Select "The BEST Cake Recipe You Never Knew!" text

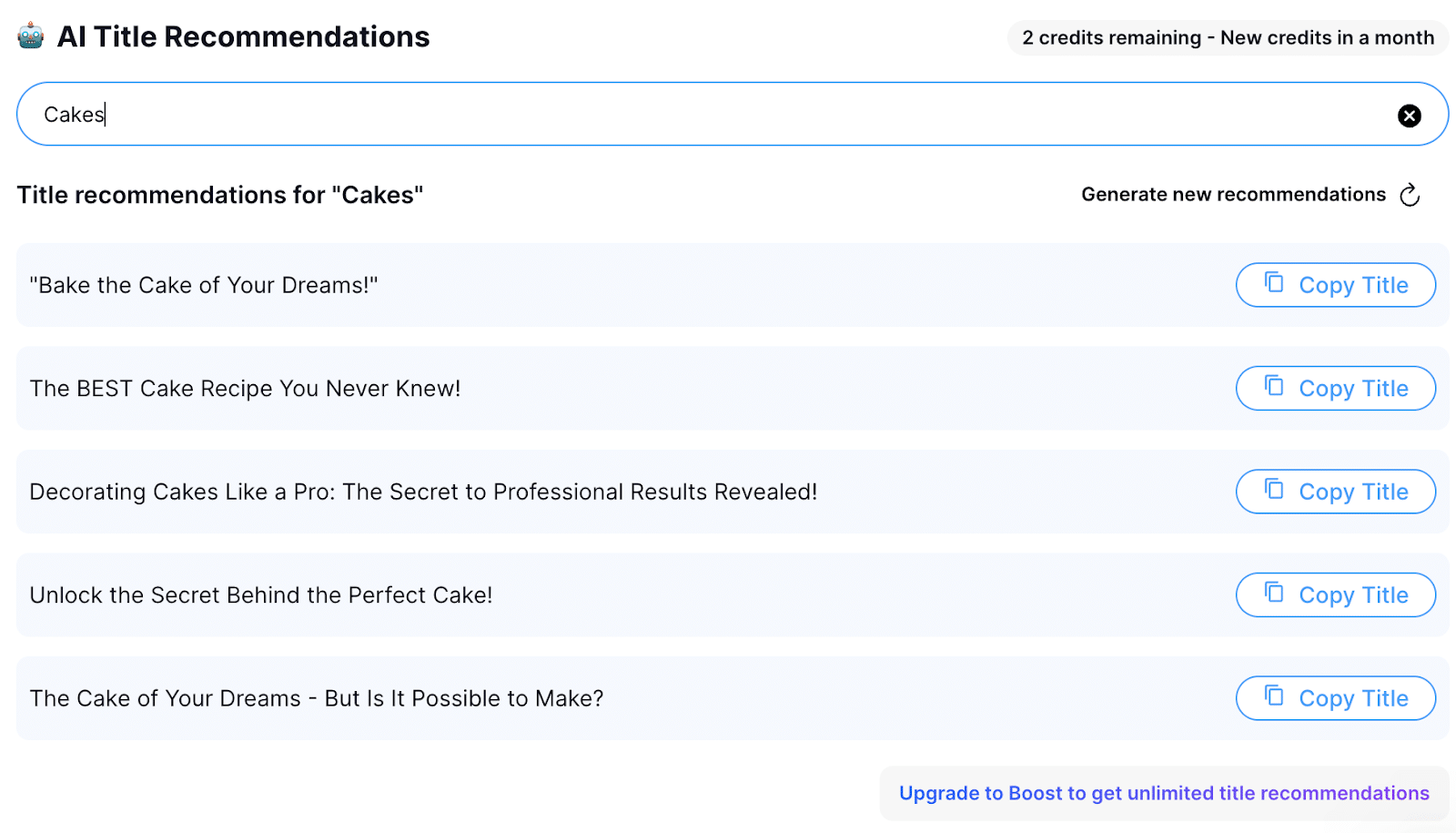coord(245,389)
